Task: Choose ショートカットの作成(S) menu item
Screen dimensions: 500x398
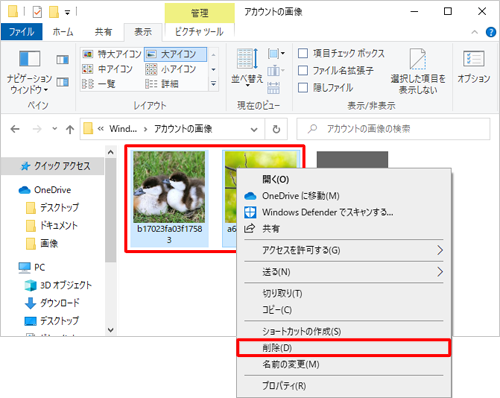Action: tap(344, 331)
